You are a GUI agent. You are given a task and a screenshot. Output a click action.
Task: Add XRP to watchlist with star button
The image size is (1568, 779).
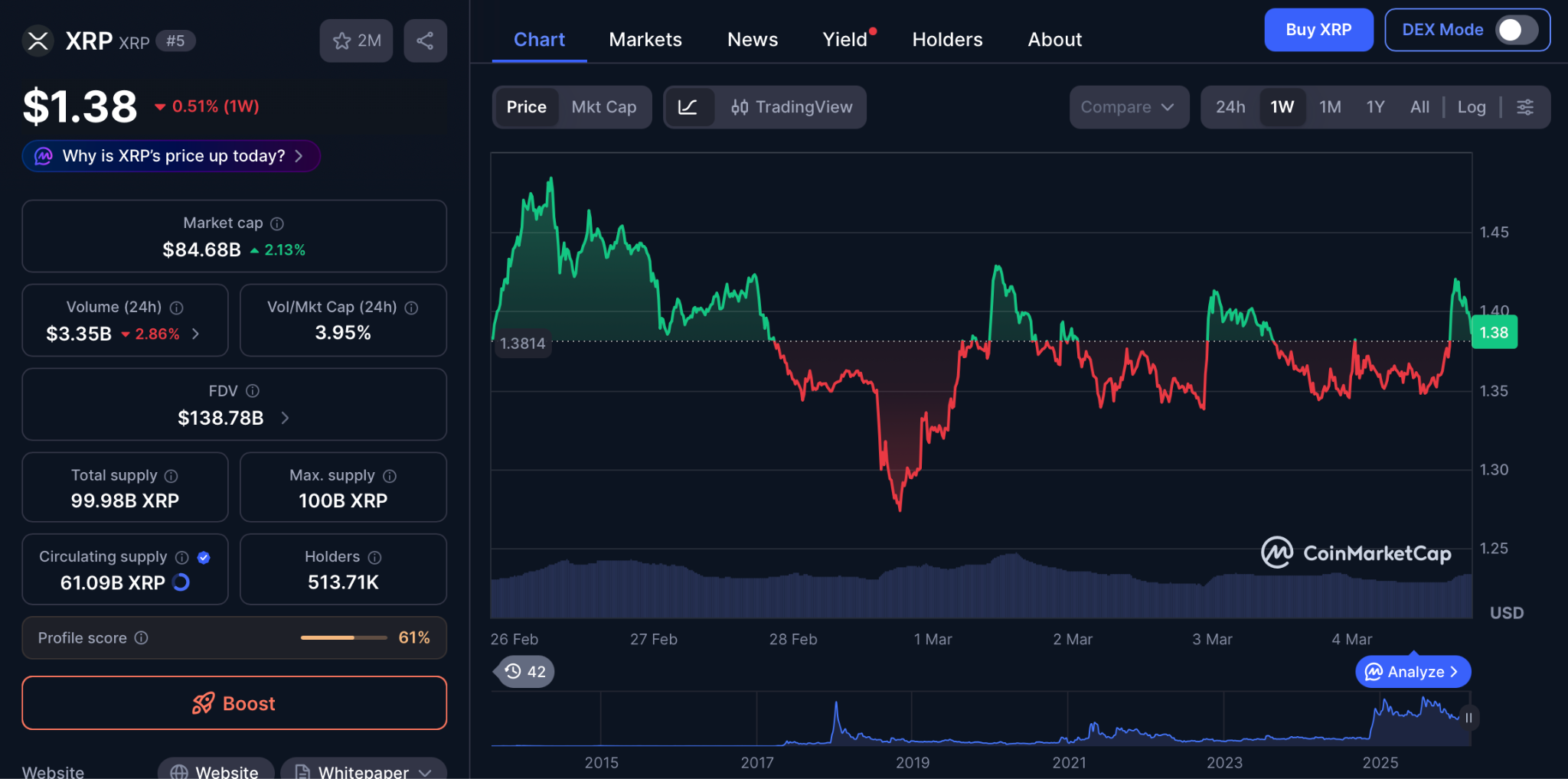click(x=356, y=41)
